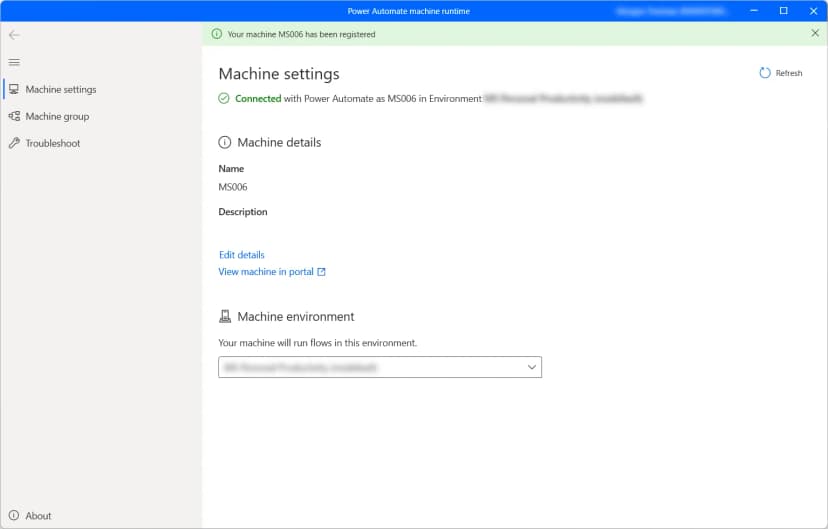The image size is (828, 529).
Task: Open the Edit details link
Action: (x=241, y=254)
